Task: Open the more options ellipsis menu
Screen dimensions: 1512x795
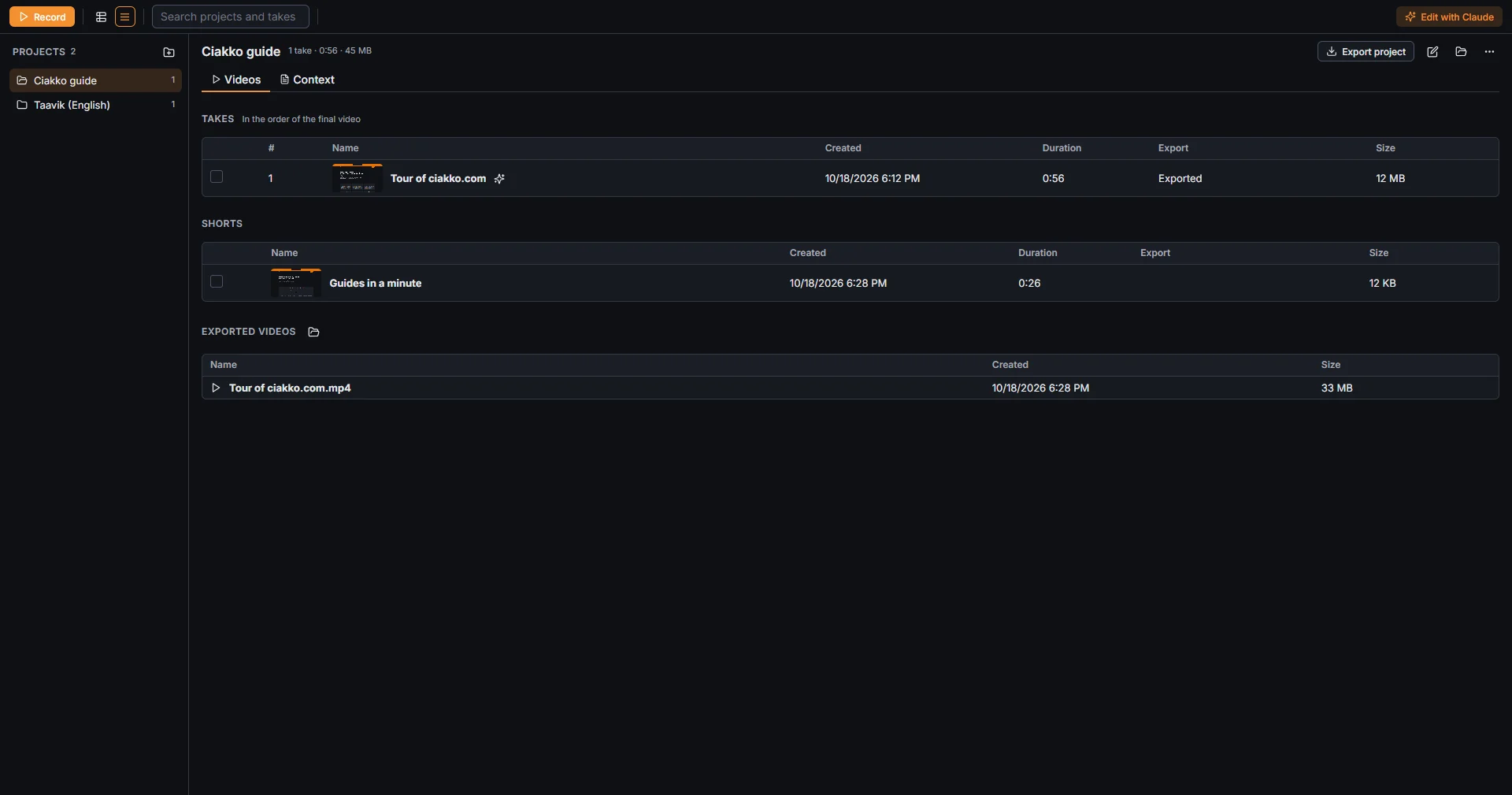Action: tap(1489, 52)
